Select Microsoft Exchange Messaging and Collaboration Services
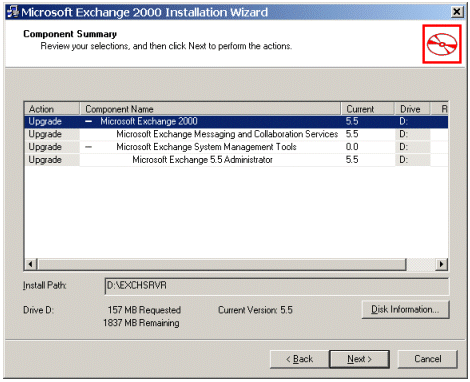Viewport: 470px width, 382px height. [227, 134]
